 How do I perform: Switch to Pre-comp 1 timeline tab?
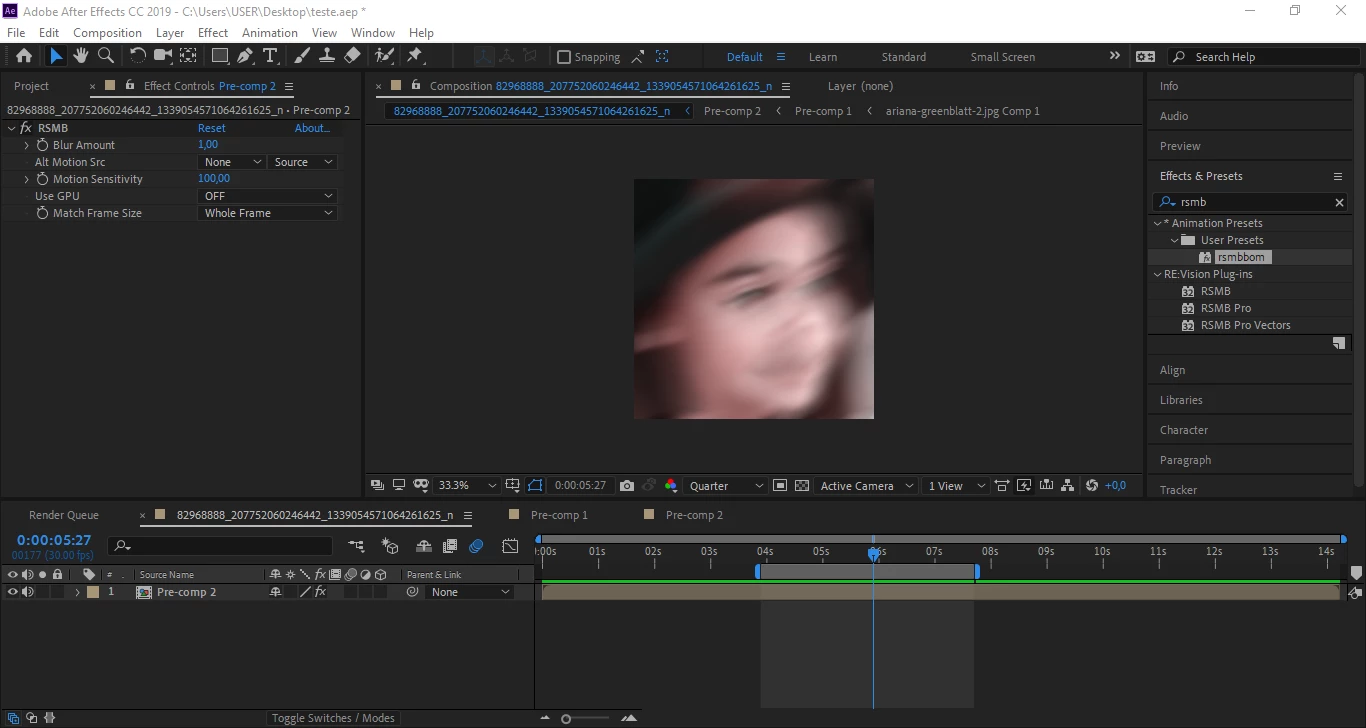[x=559, y=515]
